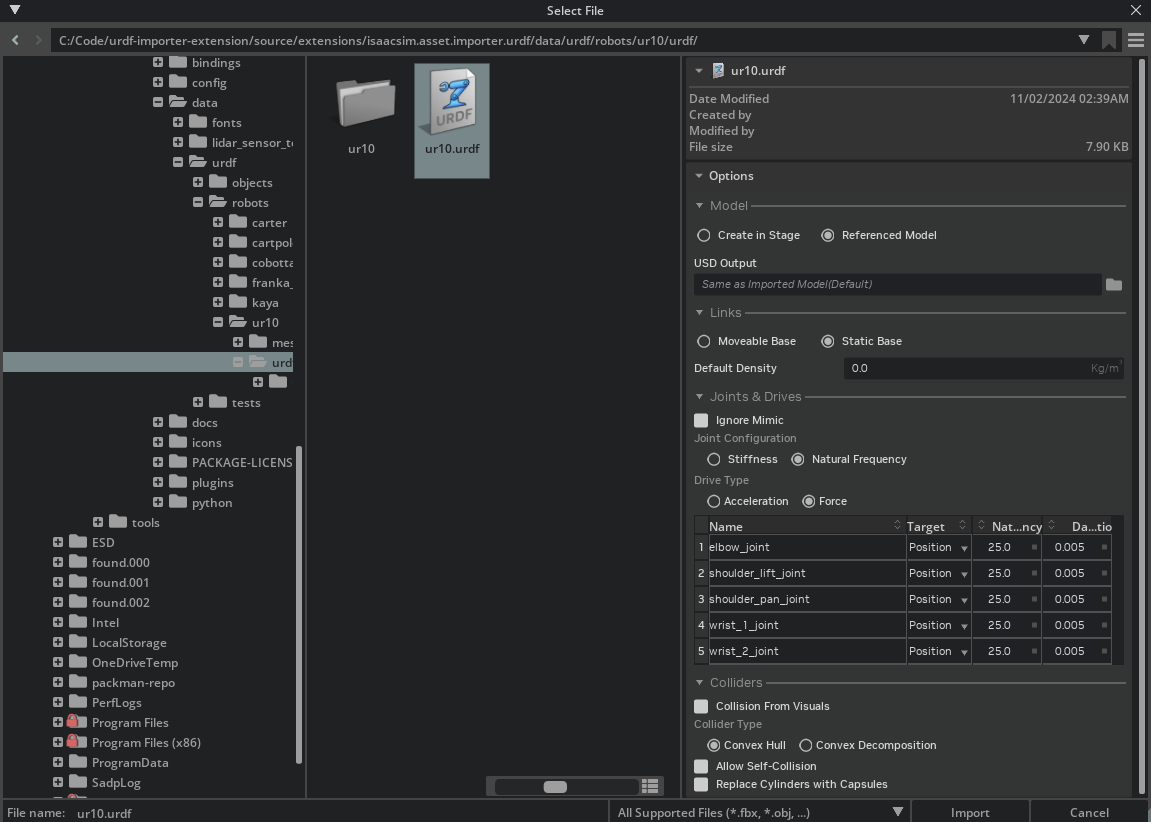This screenshot has width=1151, height=822.
Task: Click the Cancel button
Action: [1088, 812]
